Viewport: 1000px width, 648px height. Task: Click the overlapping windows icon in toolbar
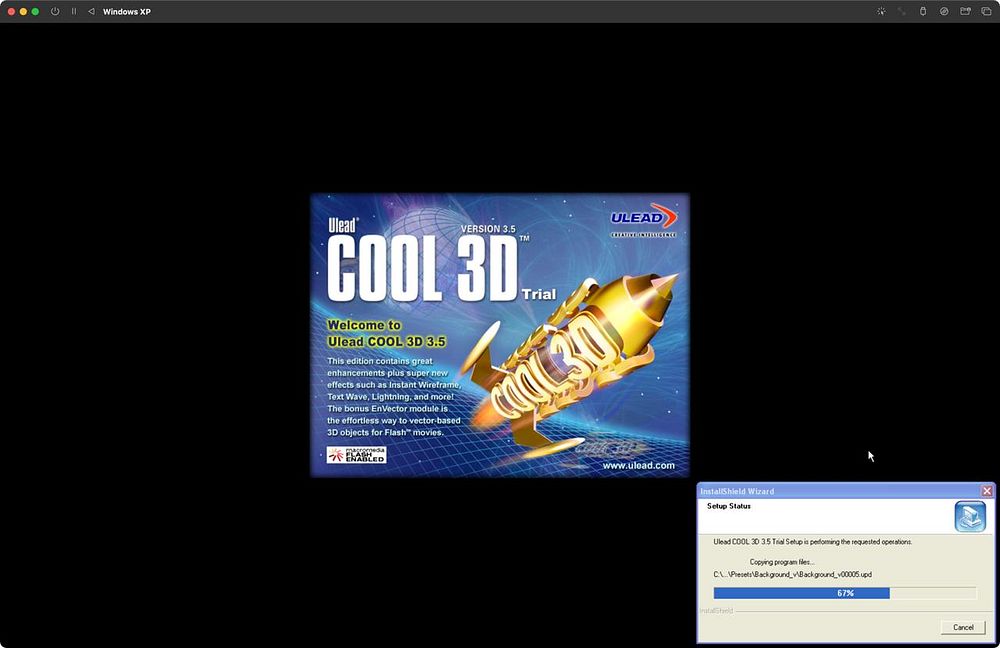pyautogui.click(x=986, y=11)
